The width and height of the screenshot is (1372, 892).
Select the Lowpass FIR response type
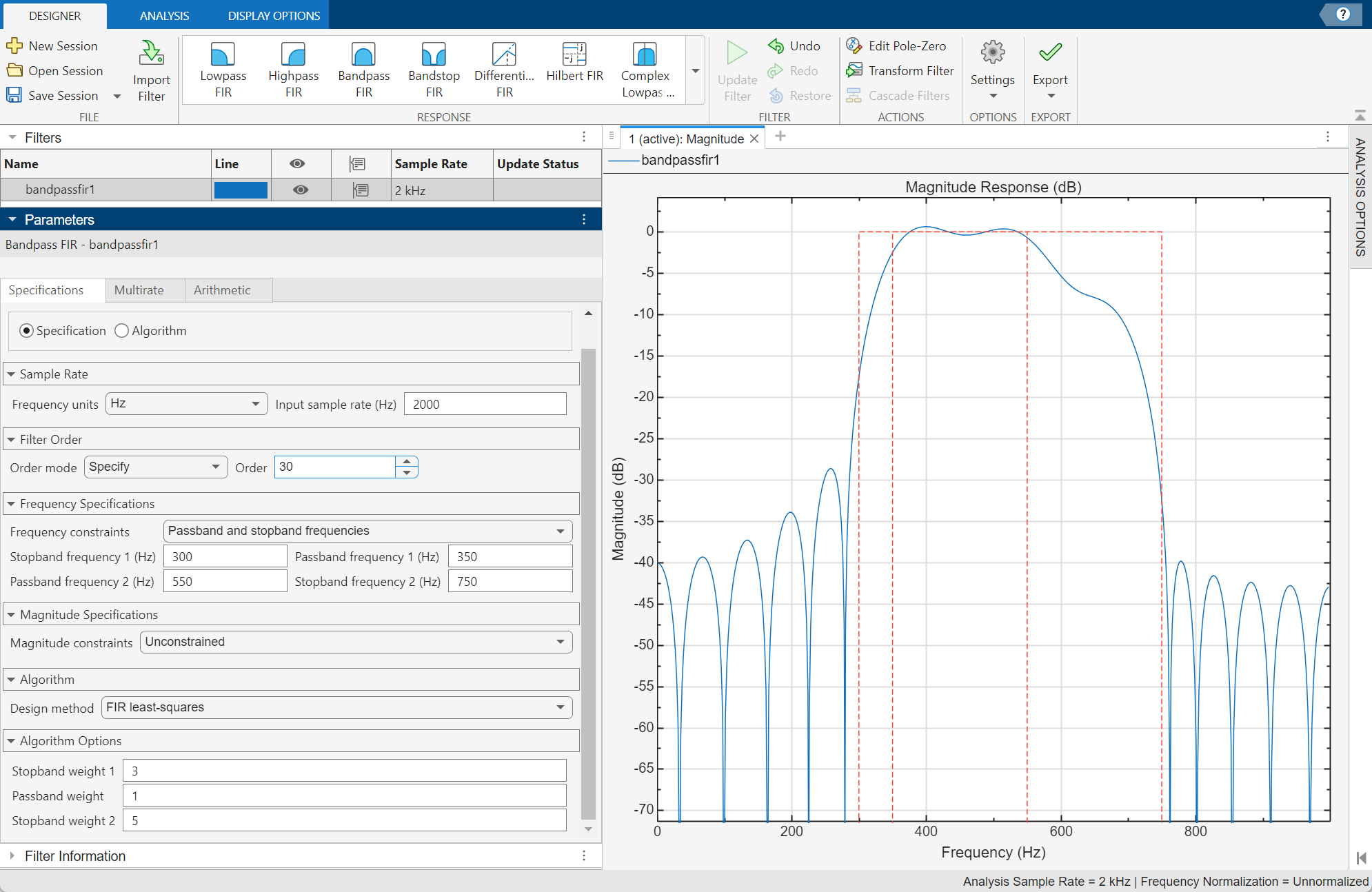(x=222, y=68)
